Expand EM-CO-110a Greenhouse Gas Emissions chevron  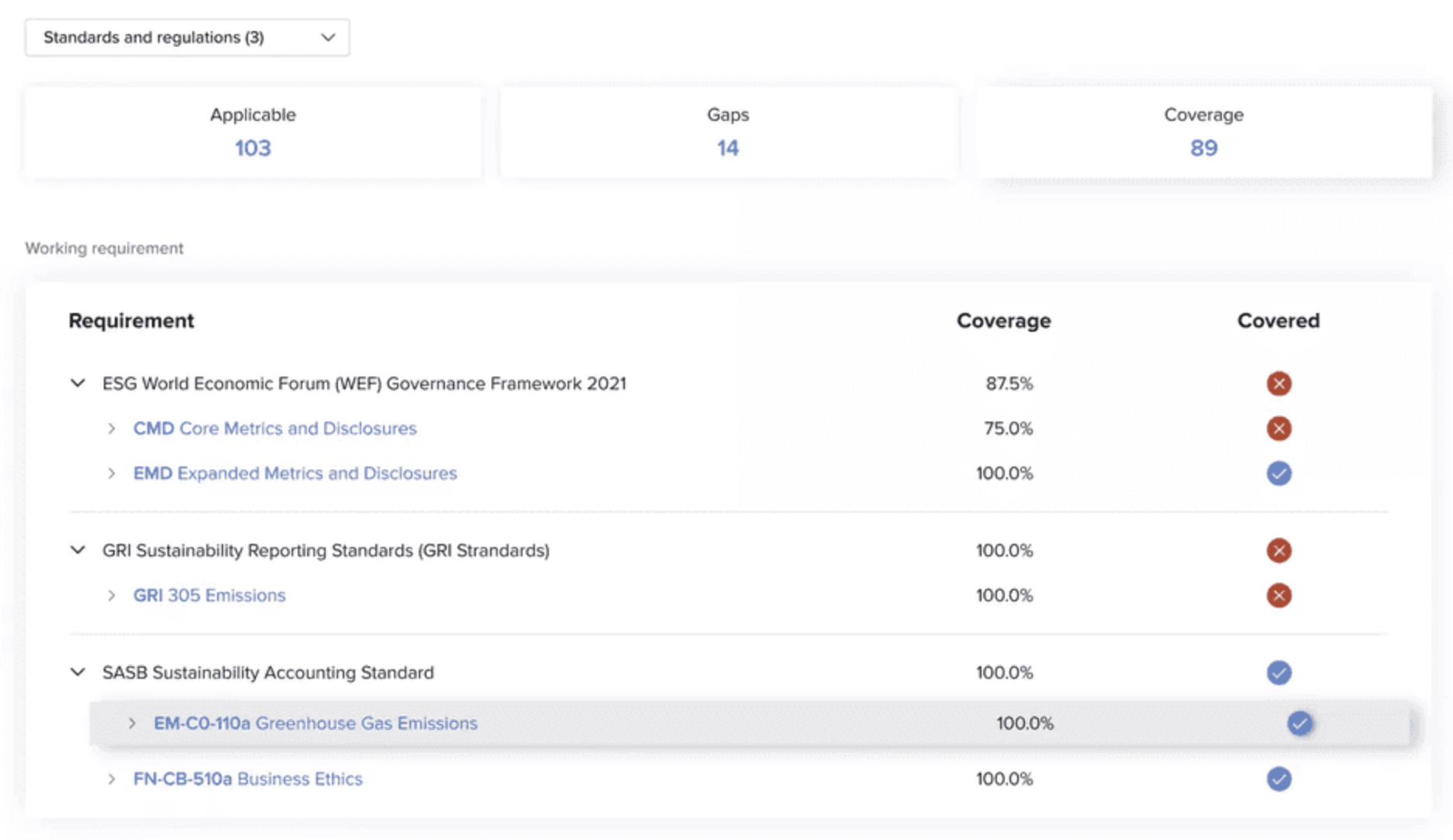click(132, 723)
